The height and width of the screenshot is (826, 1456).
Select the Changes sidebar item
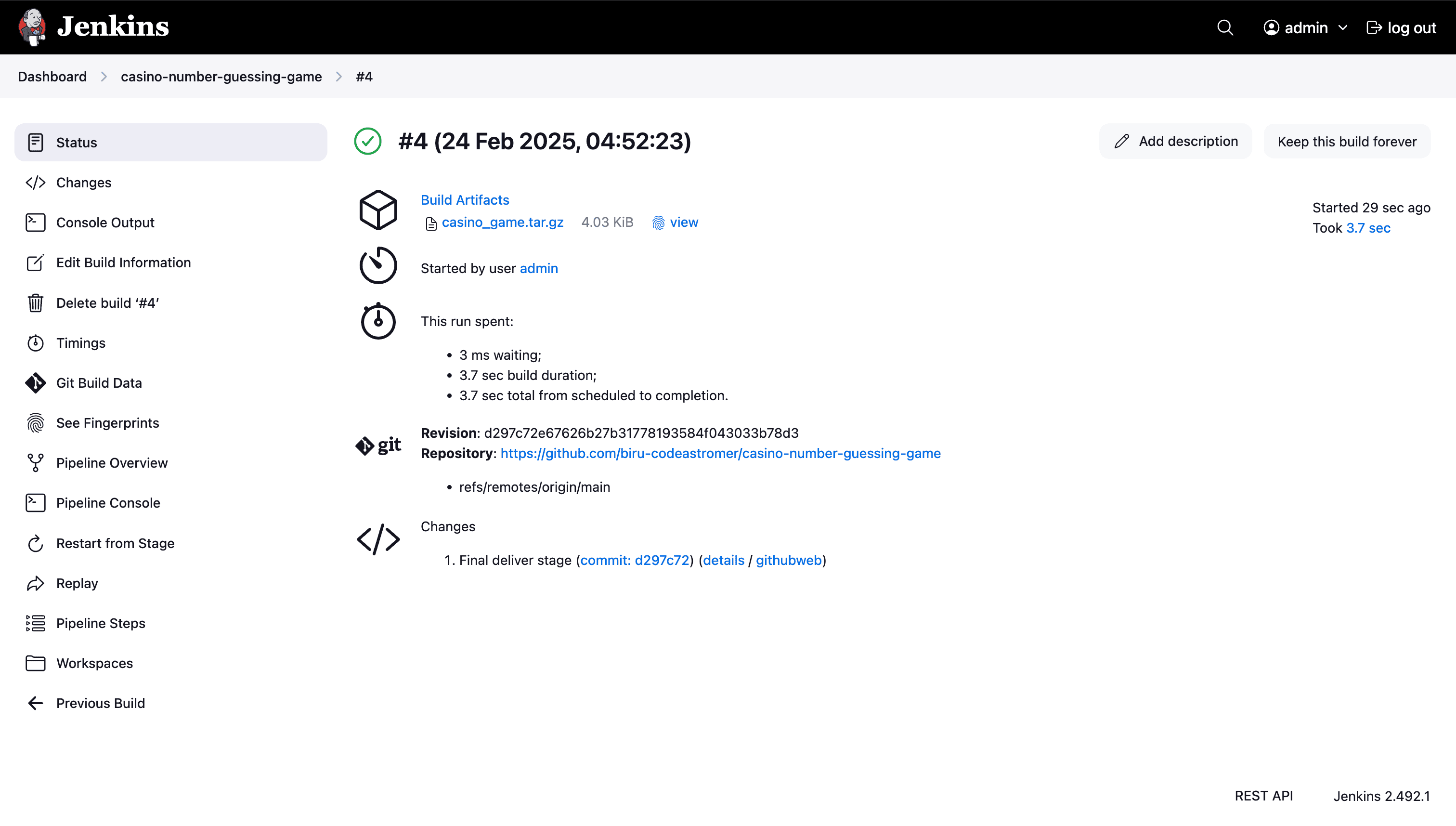83,183
